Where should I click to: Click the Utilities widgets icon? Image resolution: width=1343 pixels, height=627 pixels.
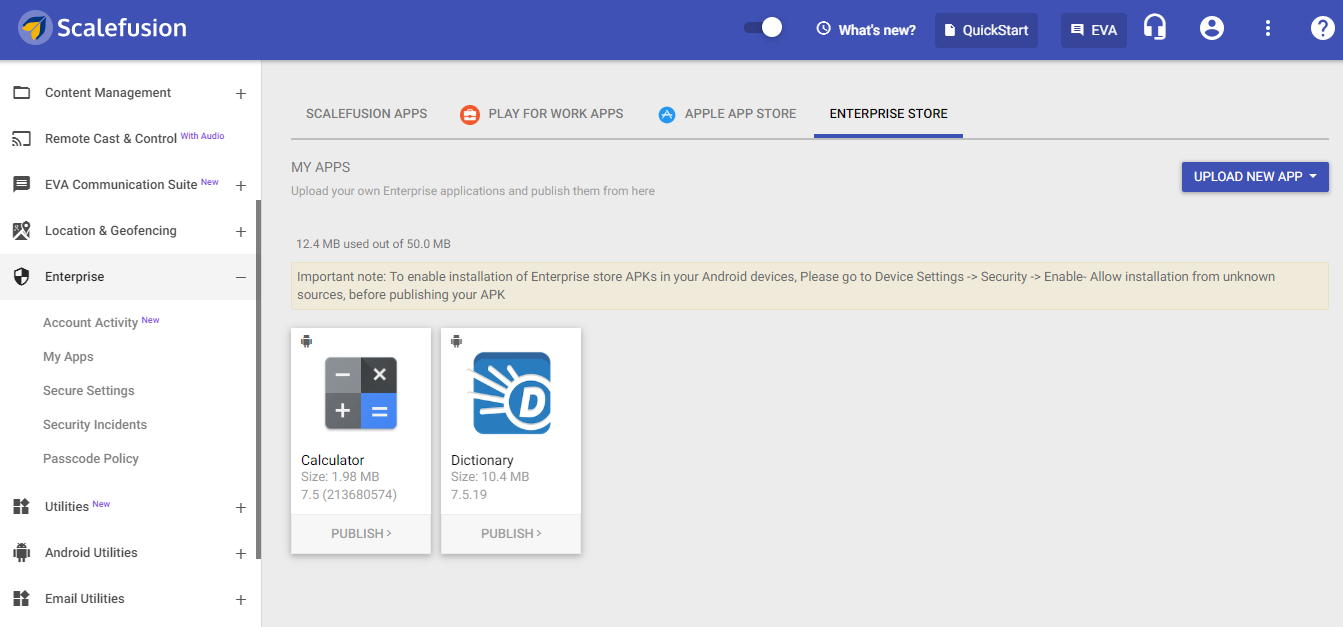pyautogui.click(x=21, y=507)
